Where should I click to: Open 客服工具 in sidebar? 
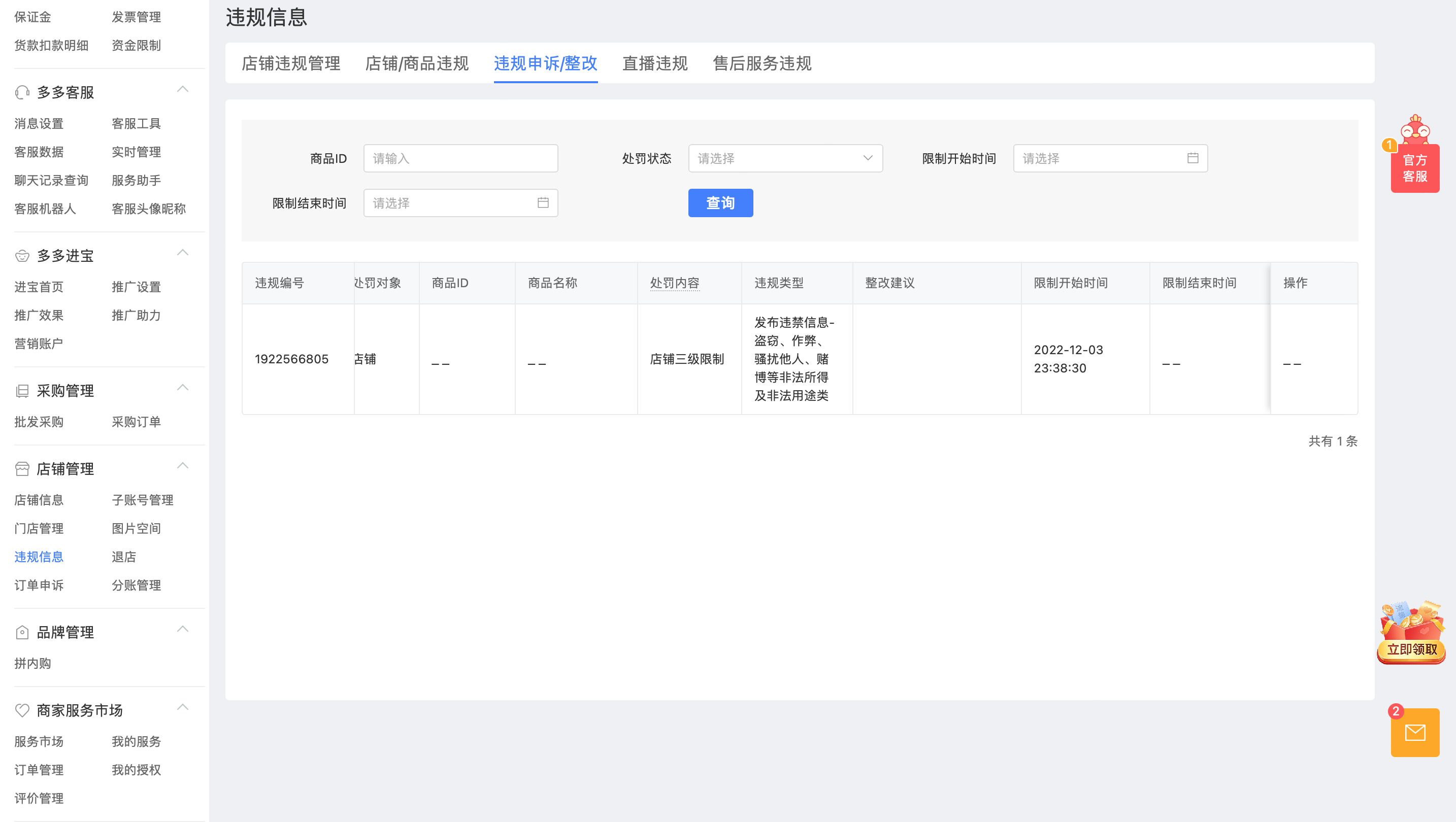(x=136, y=123)
